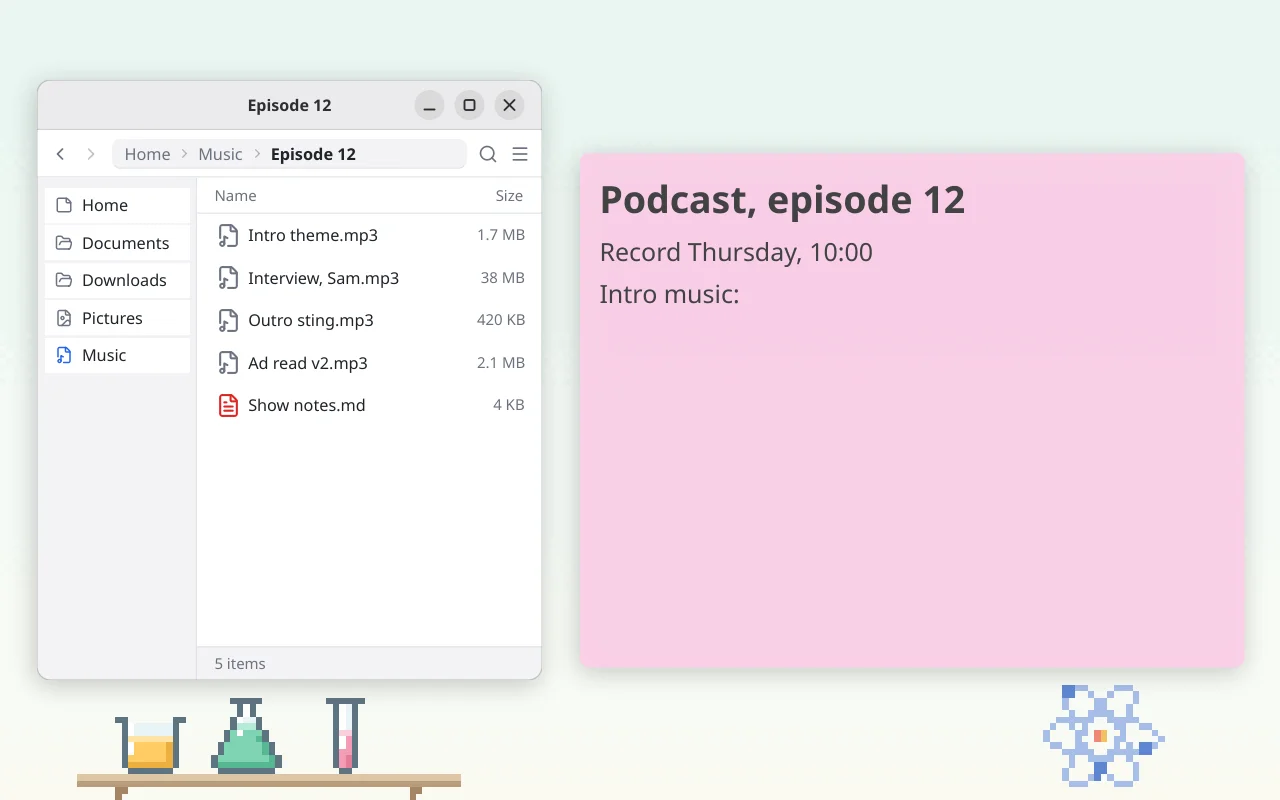
Task: Click the Ad read v2.mp3 audio icon
Action: click(x=228, y=363)
